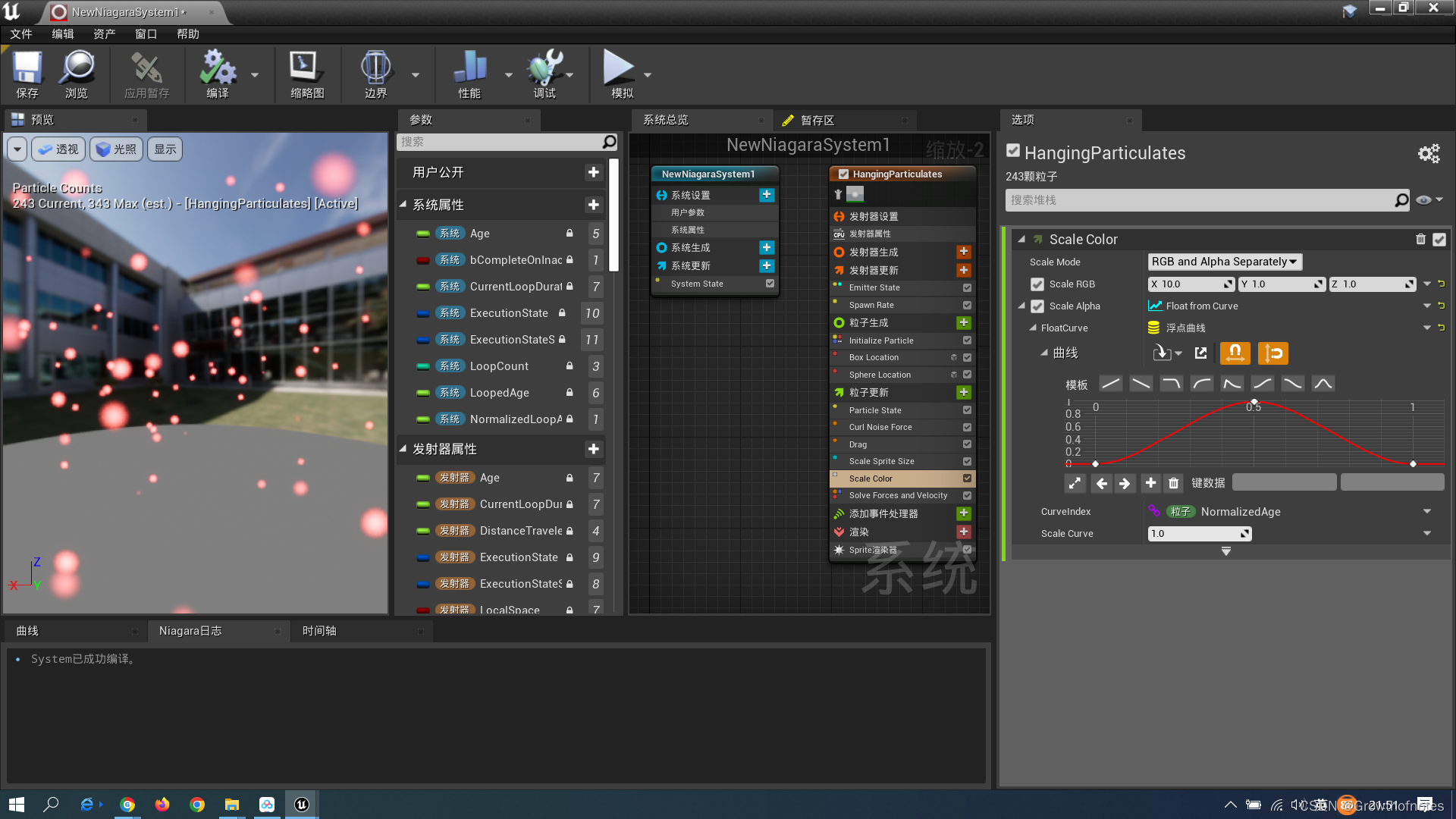Click the 保存 (Save) toolbar icon
1456x819 pixels.
27,74
